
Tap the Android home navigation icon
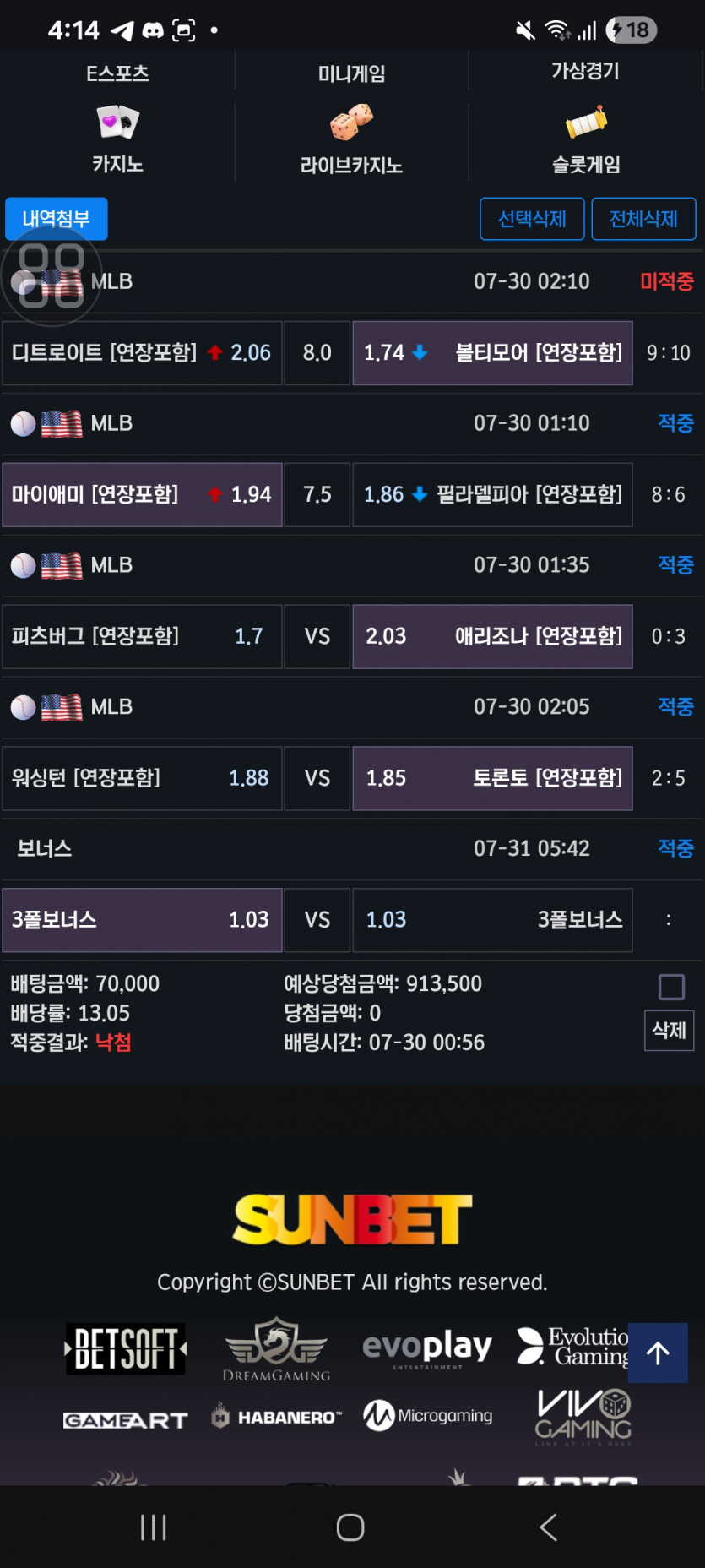pos(350,1527)
